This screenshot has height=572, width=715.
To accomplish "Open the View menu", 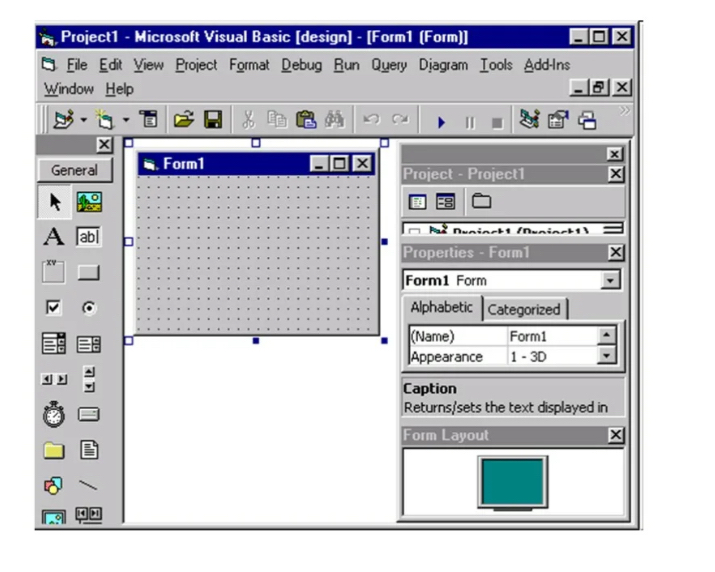I will coord(149,65).
